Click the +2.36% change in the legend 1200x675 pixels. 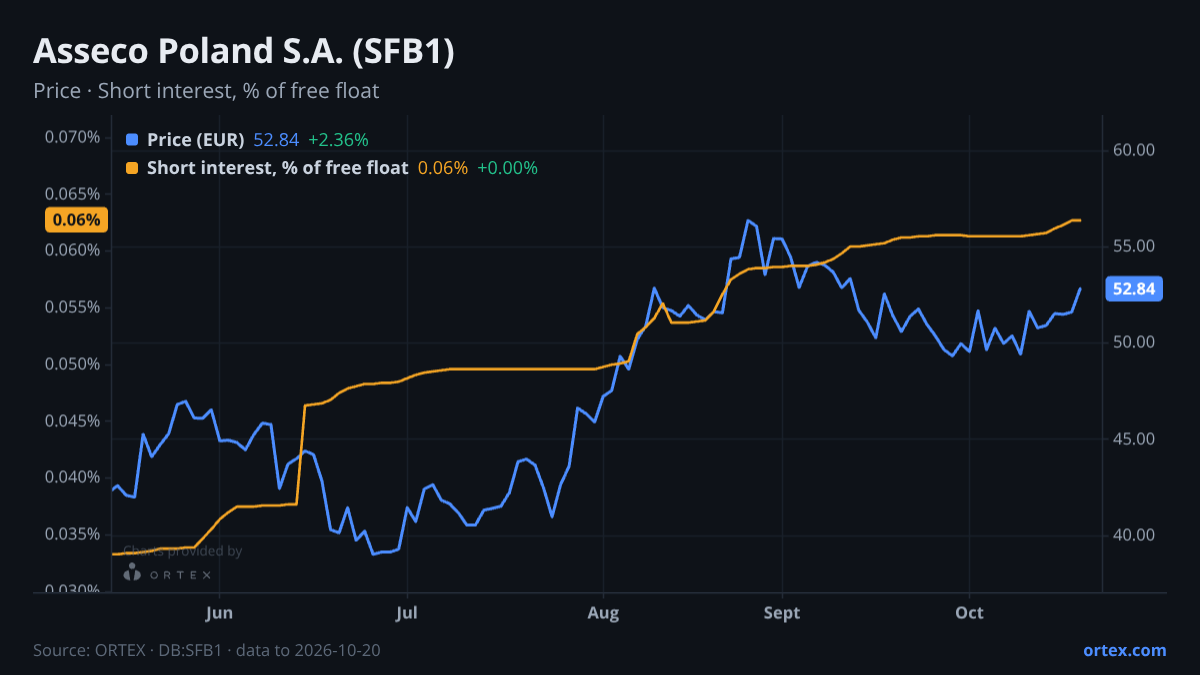pyautogui.click(x=338, y=140)
